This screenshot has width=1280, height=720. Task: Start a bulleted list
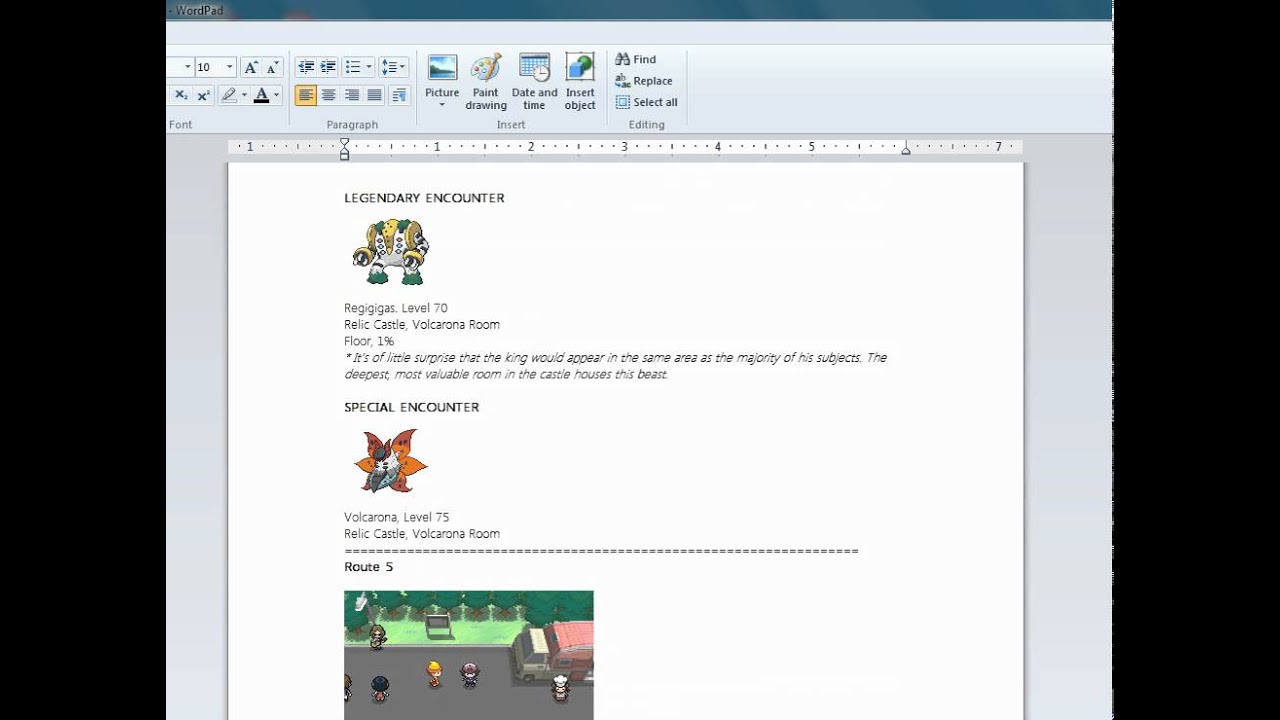click(x=352, y=67)
